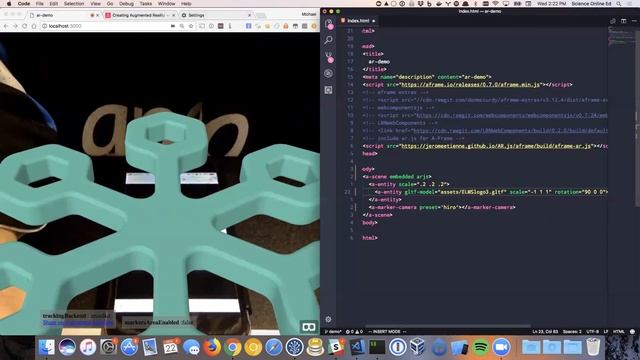Open the Tasks menu
Viewport: 640px width, 360px height.
click(146, 4)
